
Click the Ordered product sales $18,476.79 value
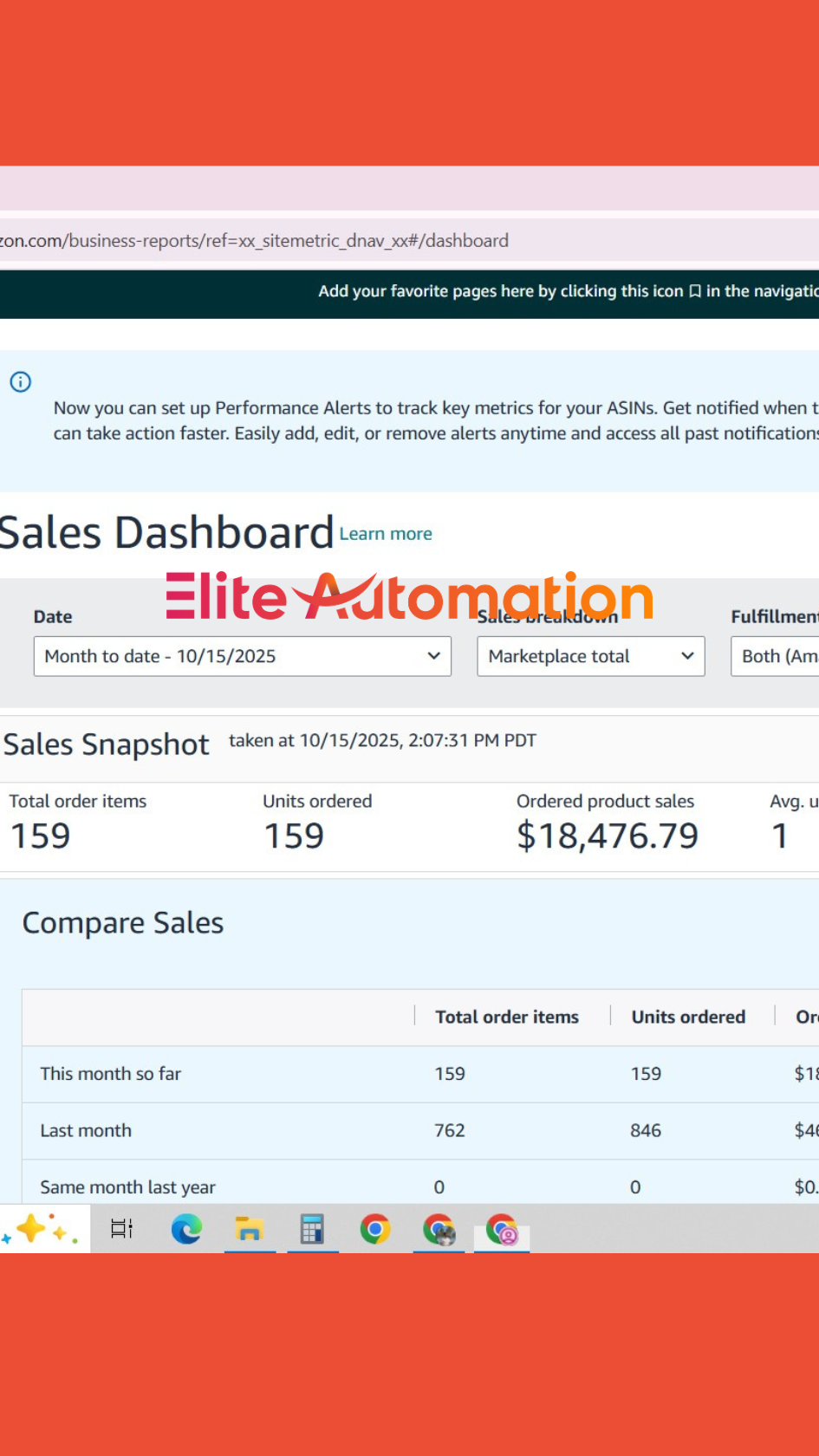(607, 835)
